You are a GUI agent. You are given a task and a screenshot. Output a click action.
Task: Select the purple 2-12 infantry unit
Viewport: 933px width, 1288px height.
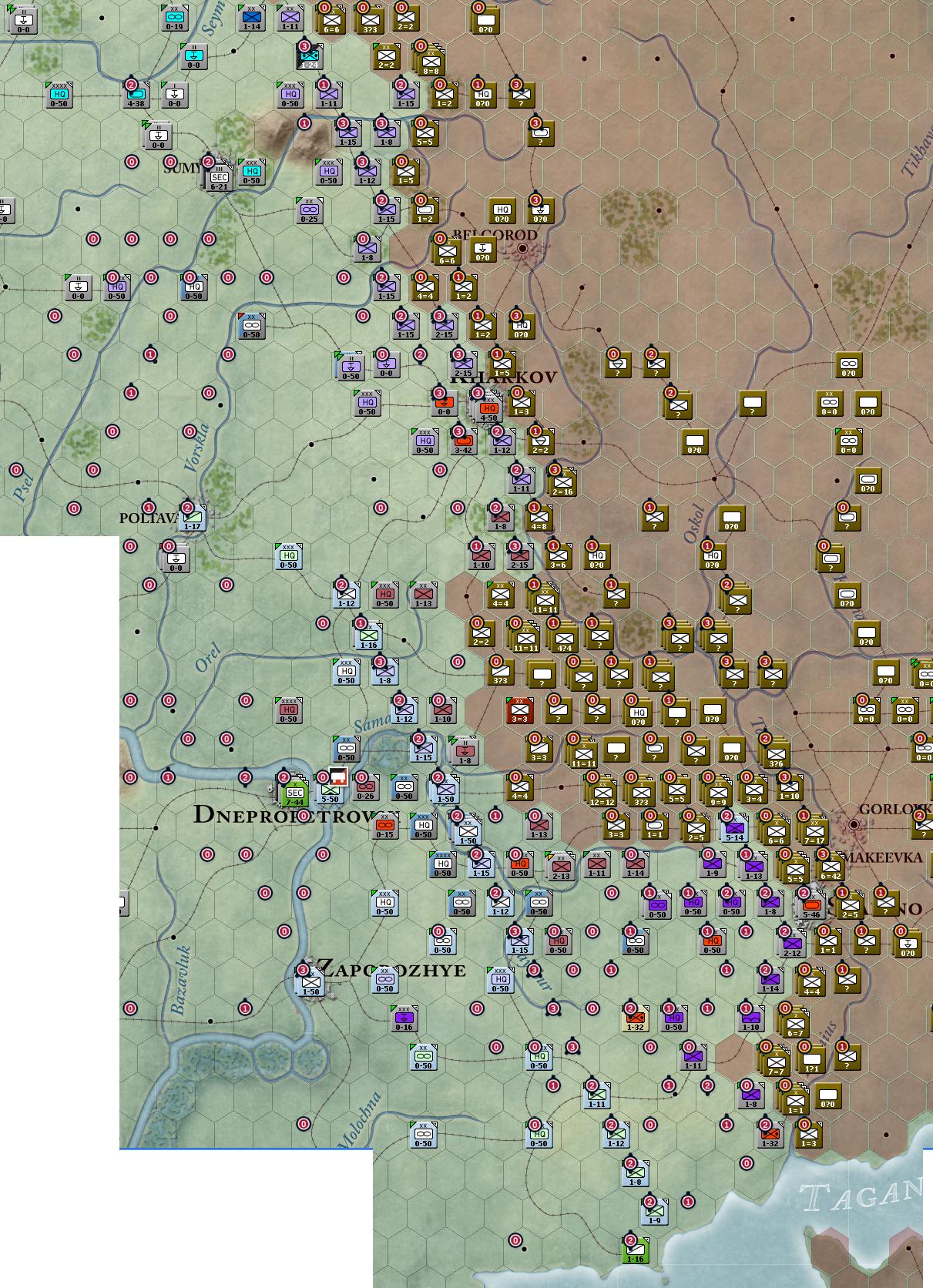792,945
